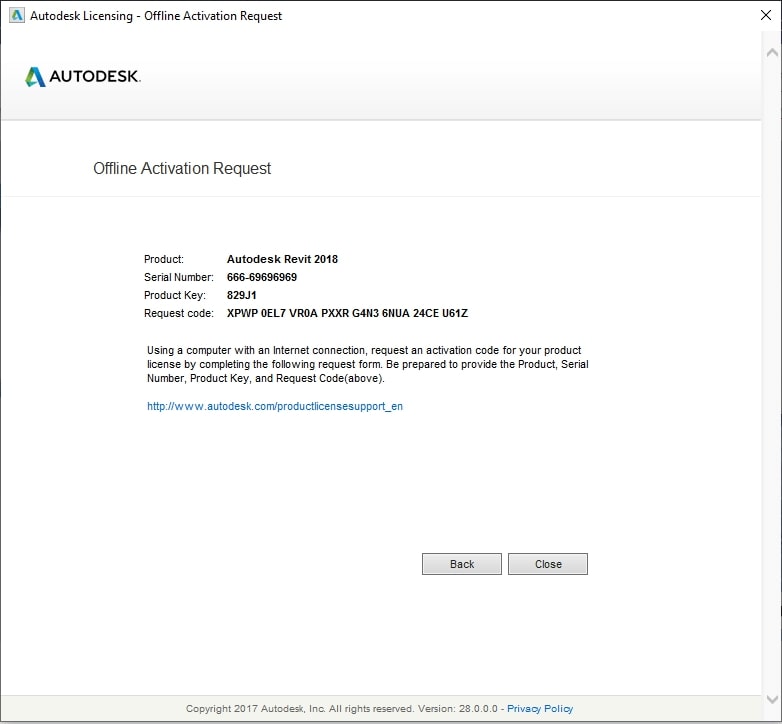This screenshot has height=724, width=782.
Task: Click the Autodesk app icon in title bar
Action: tap(17, 16)
